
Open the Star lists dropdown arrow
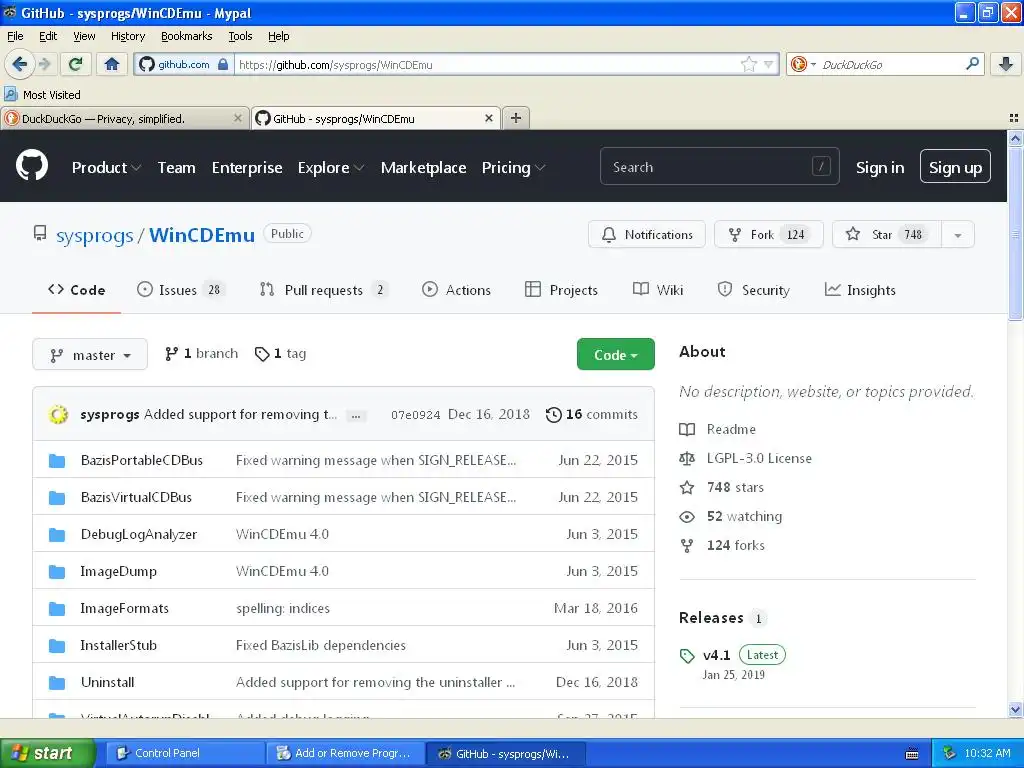957,235
